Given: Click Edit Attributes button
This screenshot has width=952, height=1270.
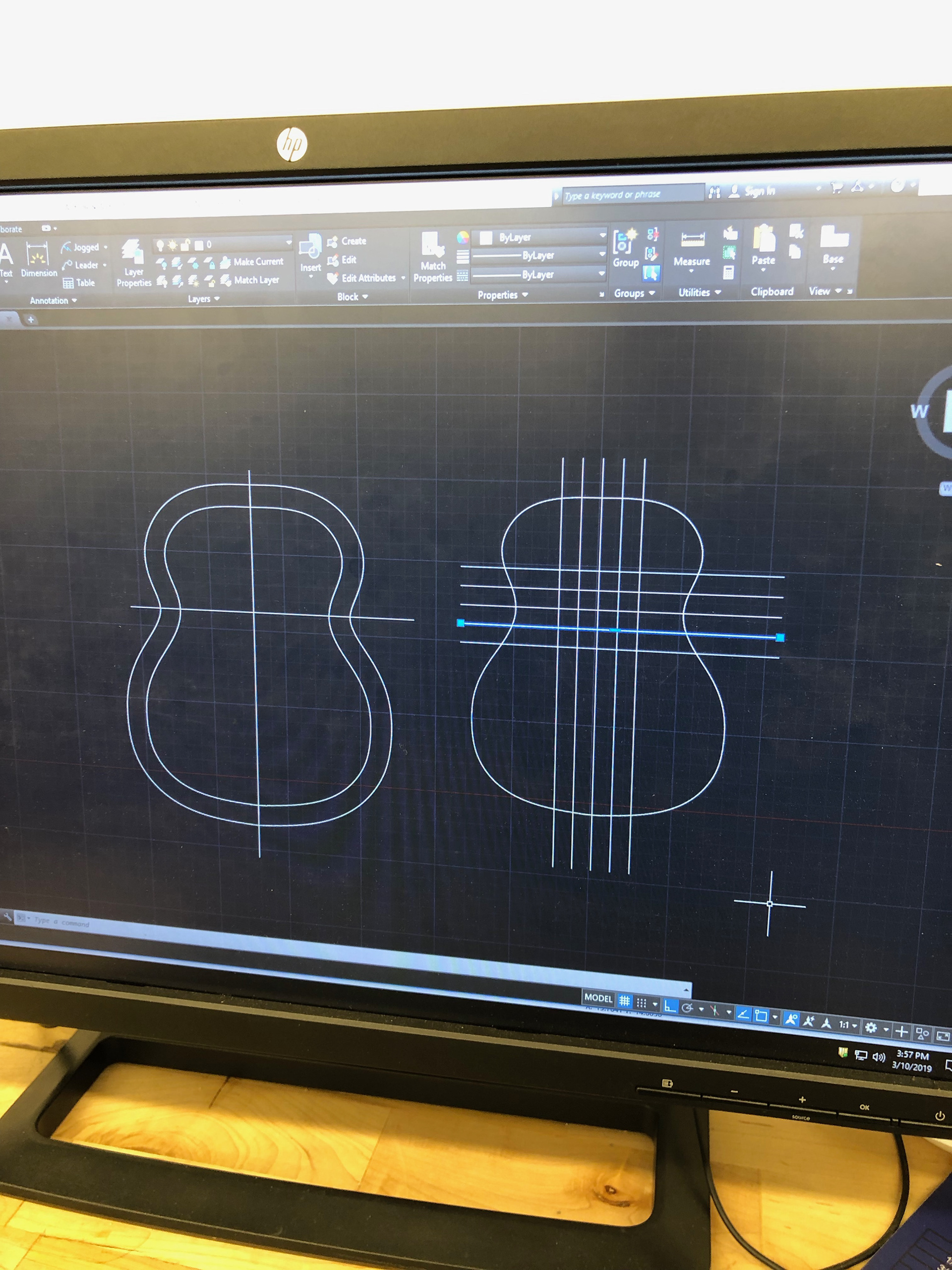Looking at the screenshot, I should tap(361, 278).
